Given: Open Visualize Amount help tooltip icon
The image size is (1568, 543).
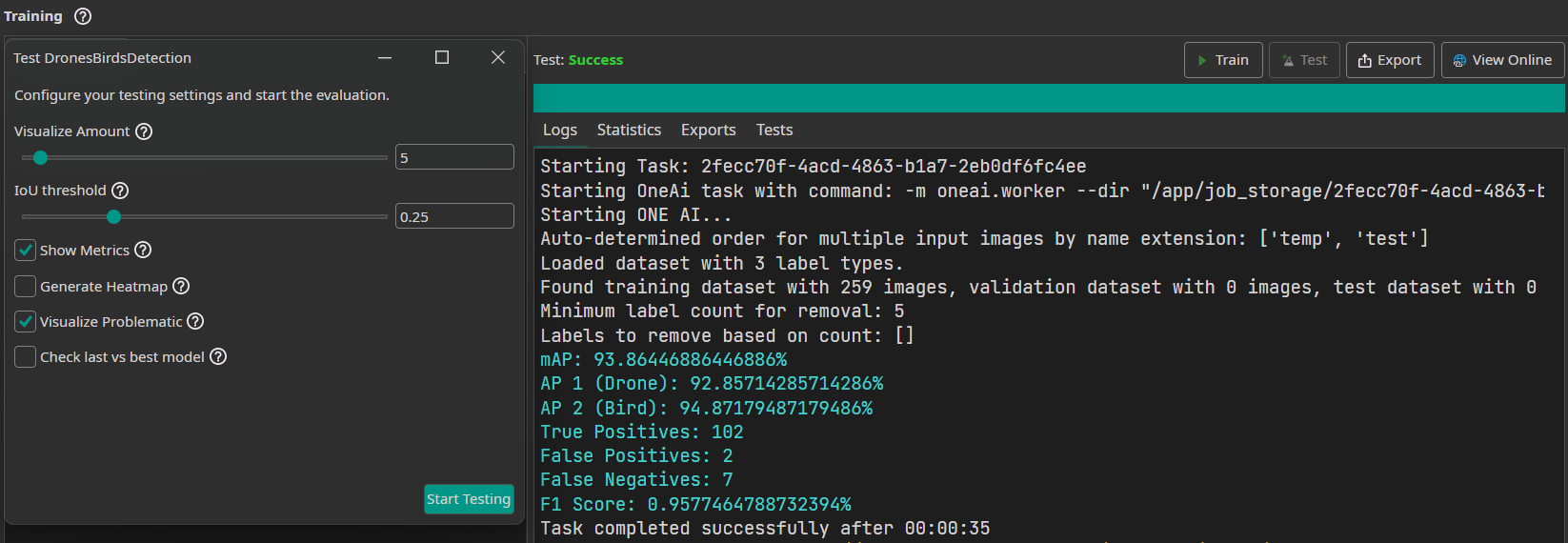Looking at the screenshot, I should click(x=144, y=131).
